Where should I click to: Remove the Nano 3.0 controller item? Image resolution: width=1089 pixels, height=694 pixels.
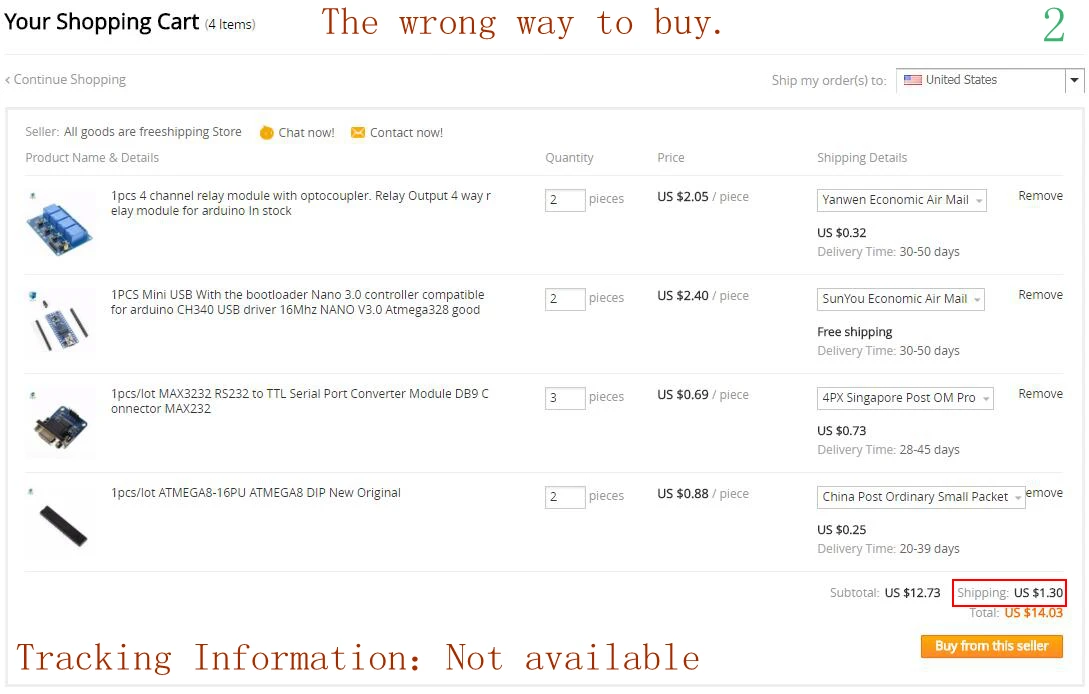pyautogui.click(x=1040, y=295)
